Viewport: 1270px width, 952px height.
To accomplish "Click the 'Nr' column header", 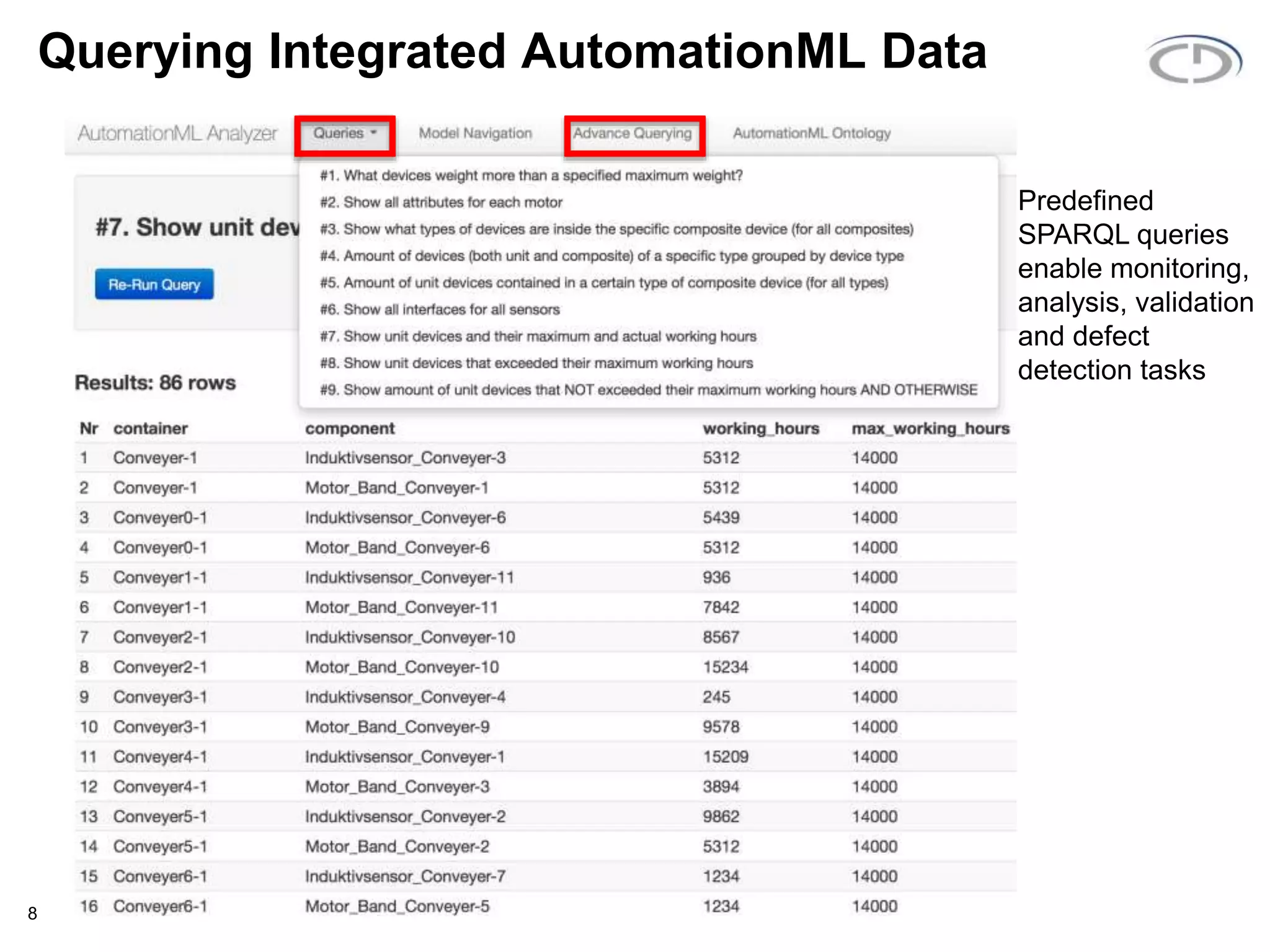I will pyautogui.click(x=89, y=428).
